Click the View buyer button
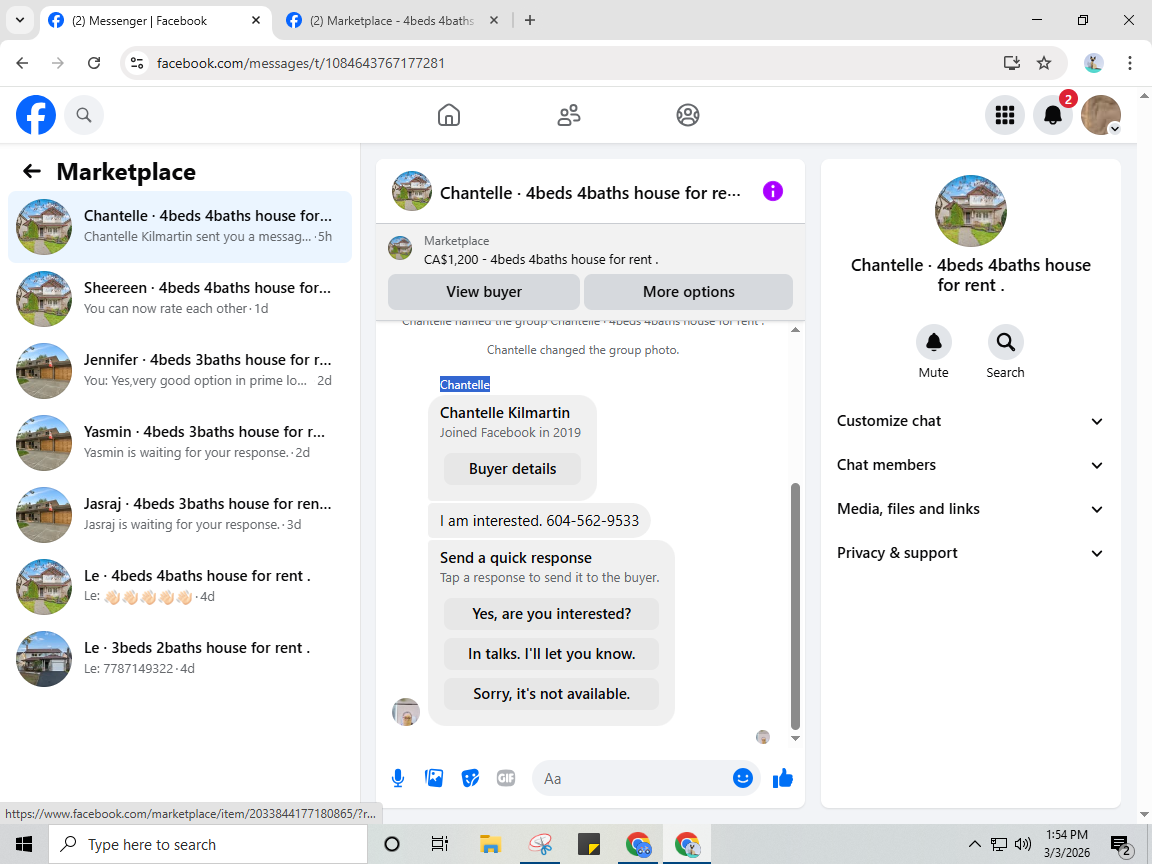Viewport: 1152px width, 864px height. [483, 292]
